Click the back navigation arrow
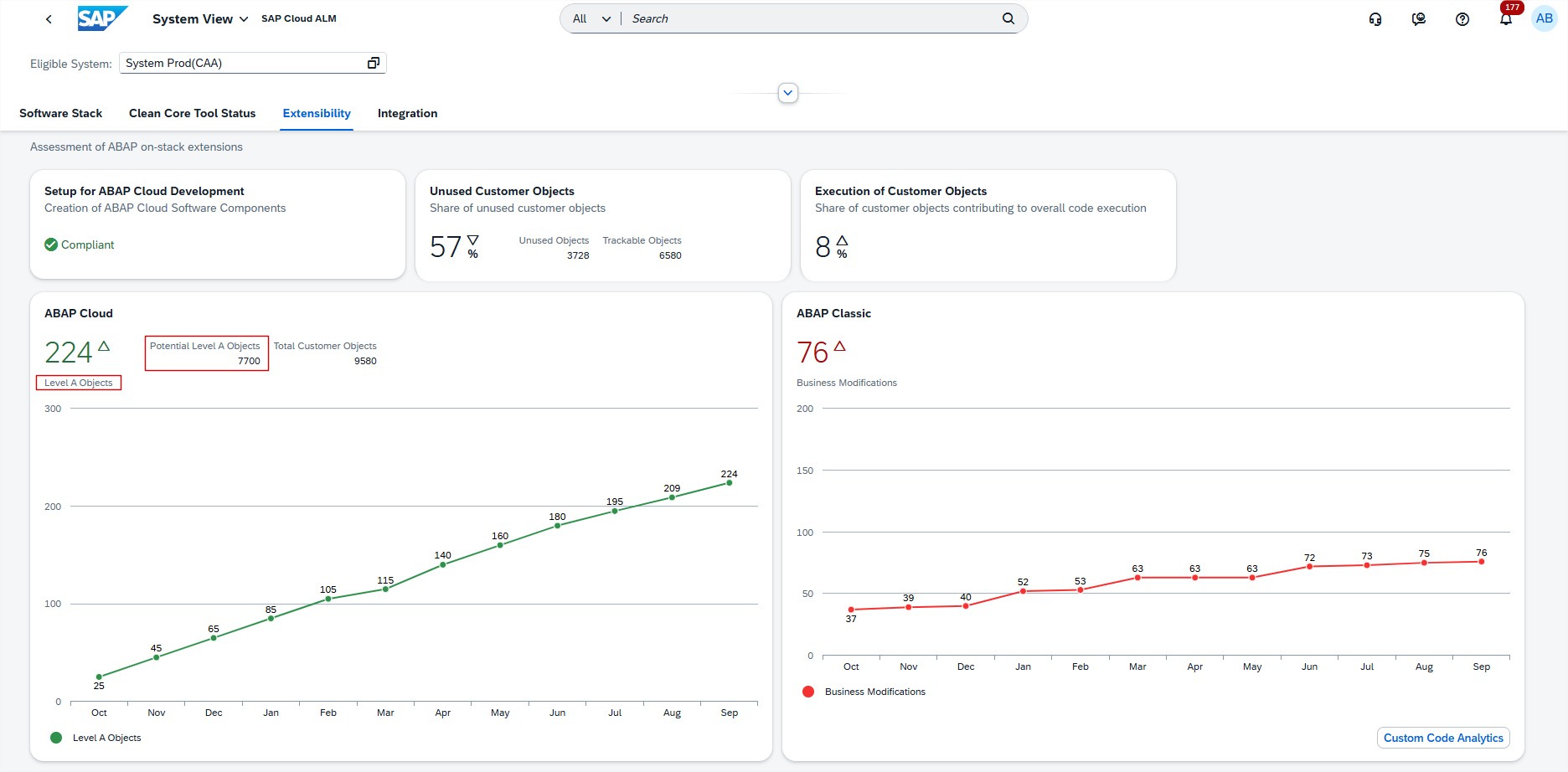Screen dimensions: 1568x772 point(49,19)
